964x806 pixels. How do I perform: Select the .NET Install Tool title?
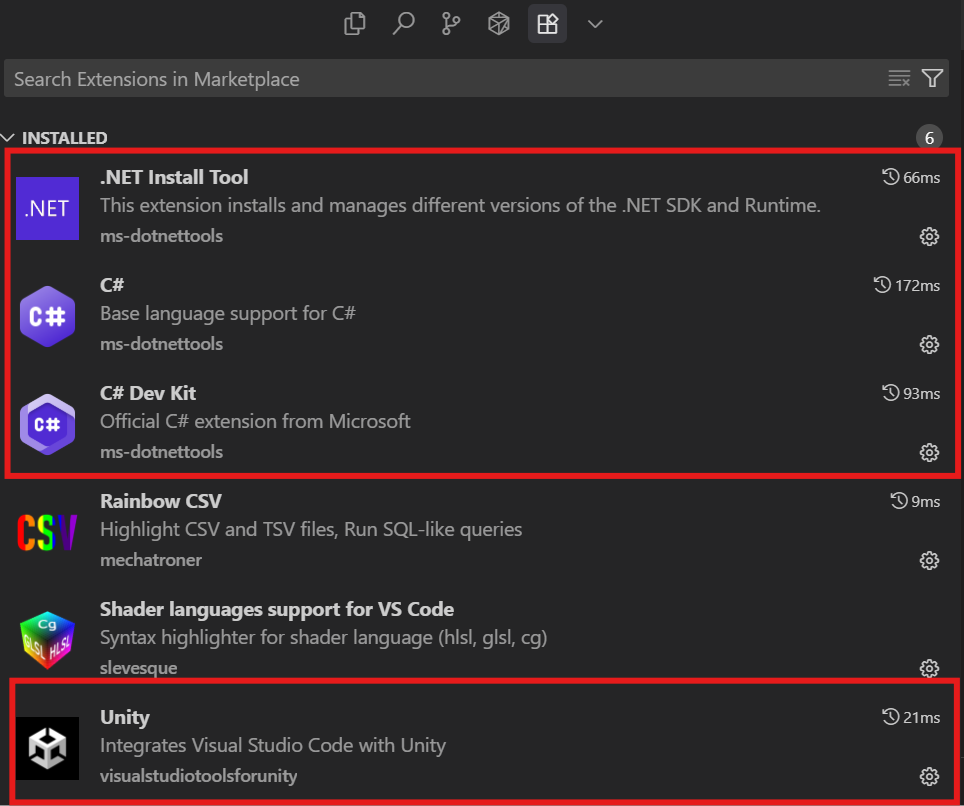(174, 177)
